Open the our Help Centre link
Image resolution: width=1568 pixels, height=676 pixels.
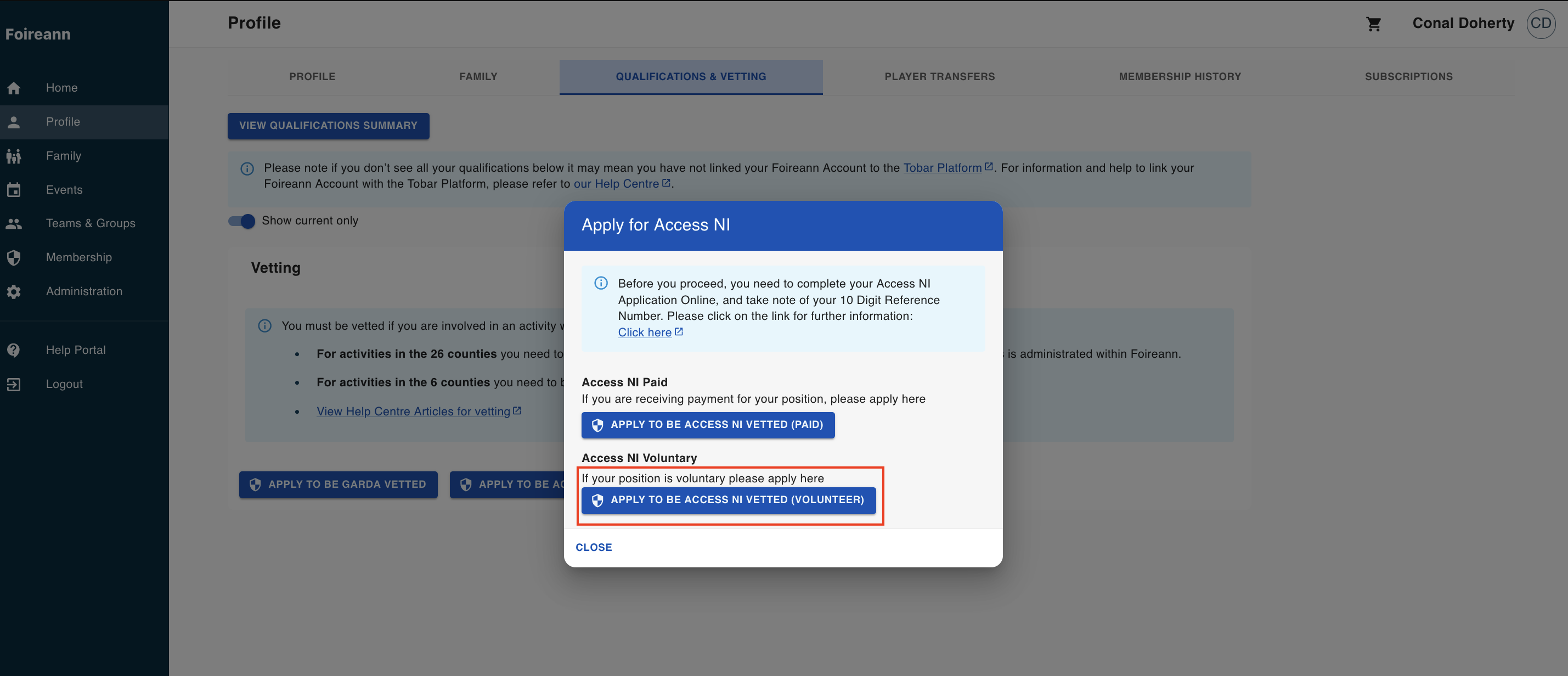coord(616,184)
